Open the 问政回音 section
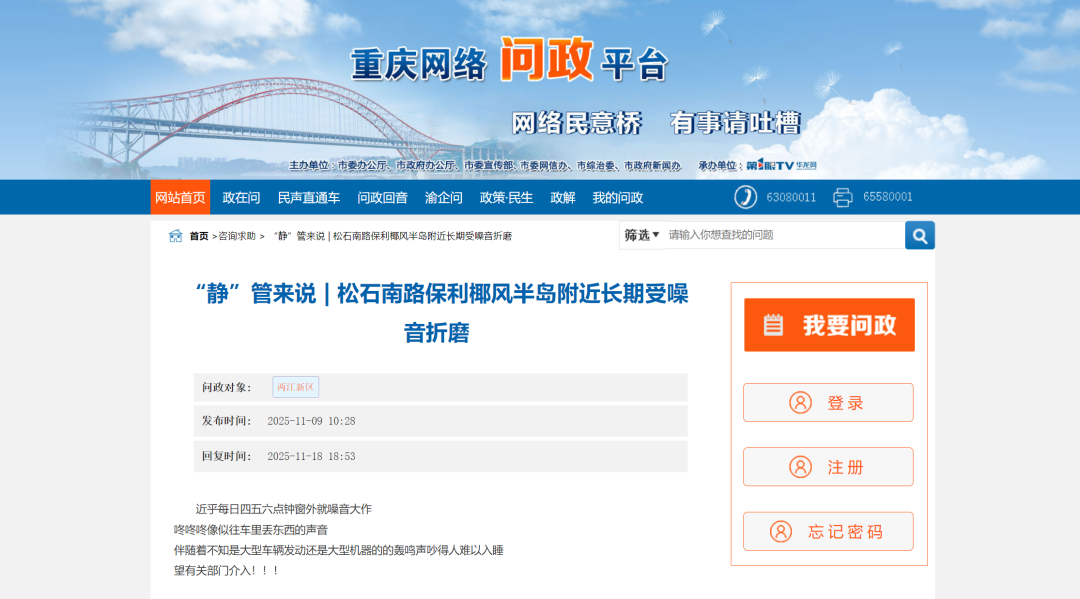Viewport: 1080px width, 599px height. click(x=382, y=197)
